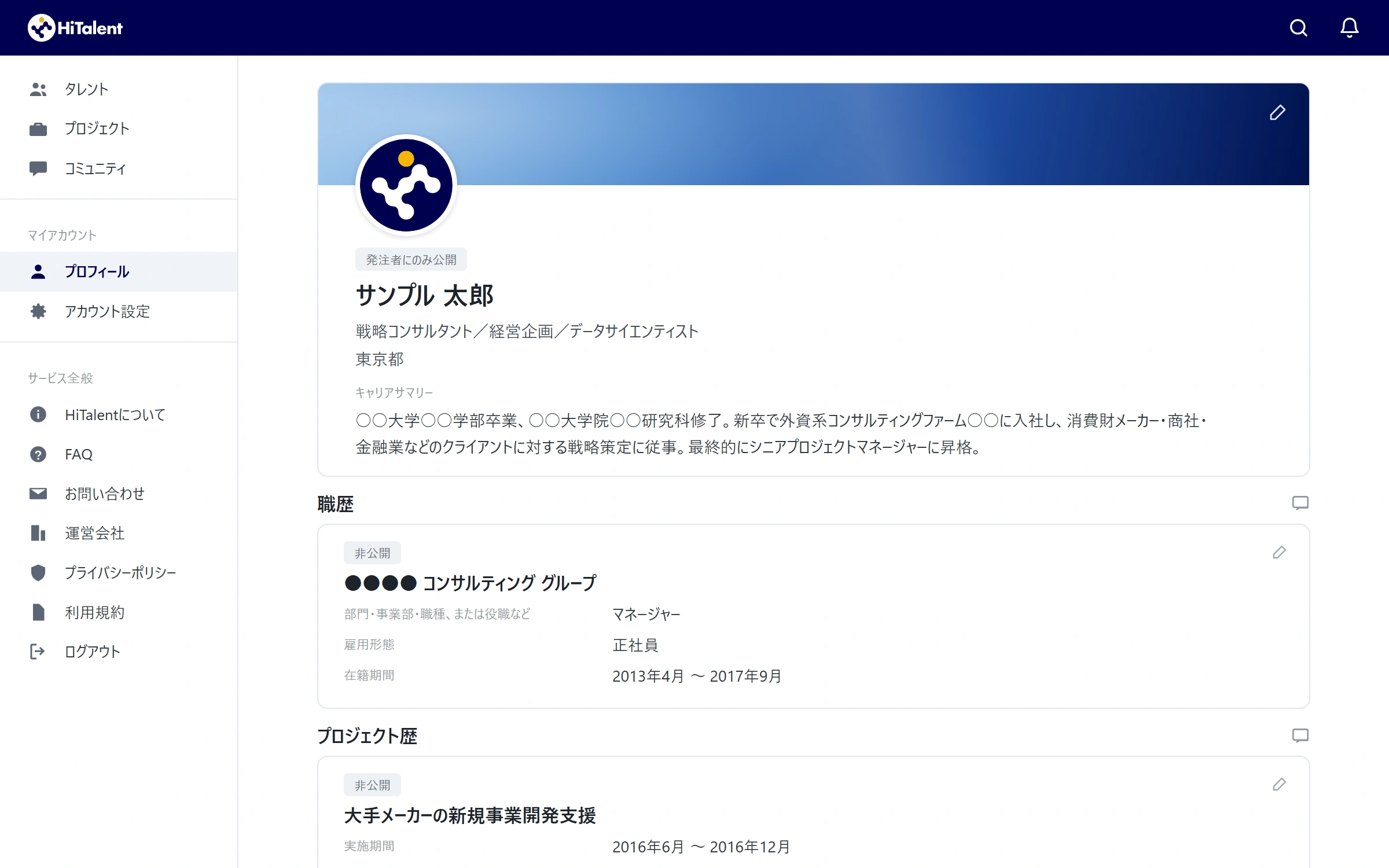Screen dimensions: 1389x868
Task: Click the プロフィール person icon
Action: tap(38, 271)
